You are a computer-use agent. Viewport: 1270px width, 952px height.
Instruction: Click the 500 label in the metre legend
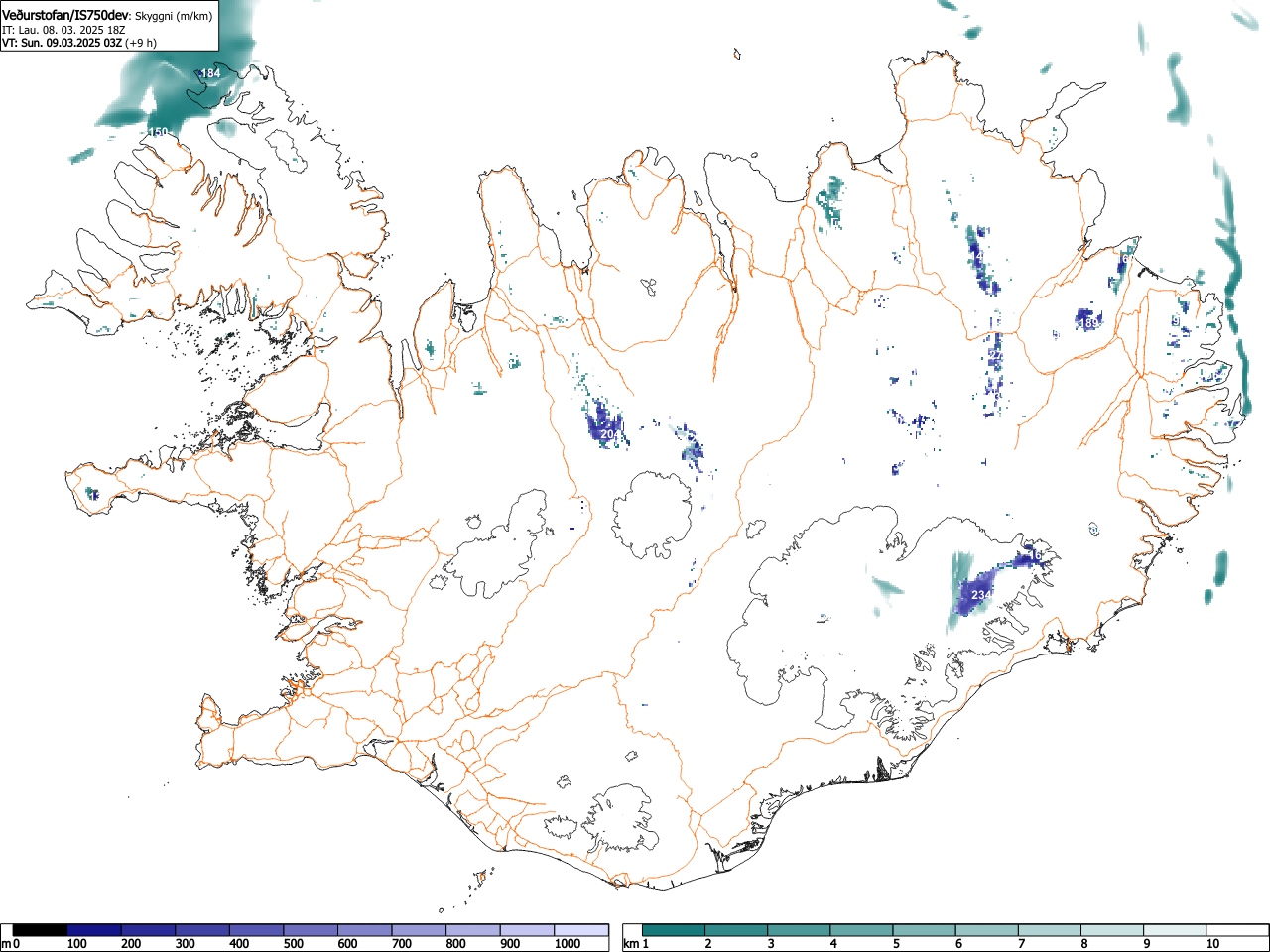point(293,945)
